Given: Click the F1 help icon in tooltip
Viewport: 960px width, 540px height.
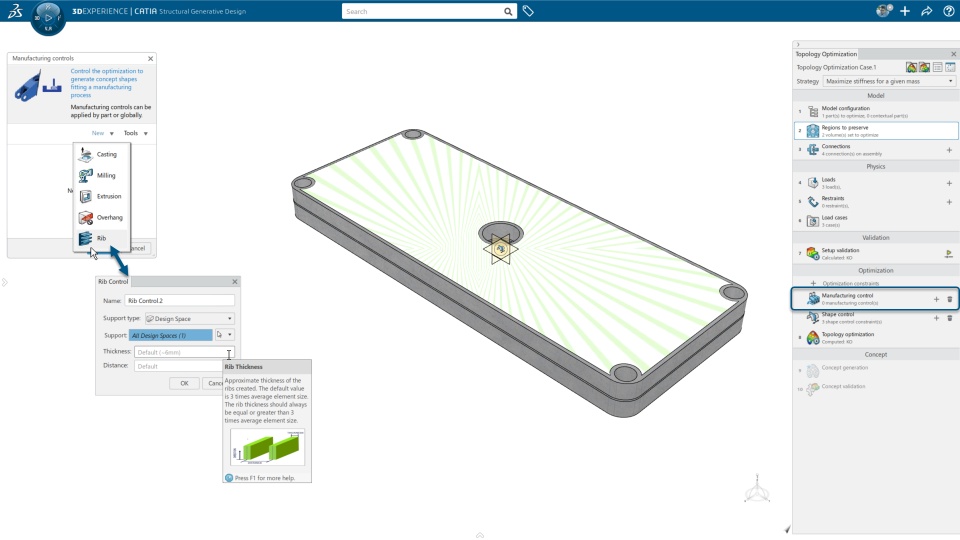Looking at the screenshot, I should tap(229, 478).
